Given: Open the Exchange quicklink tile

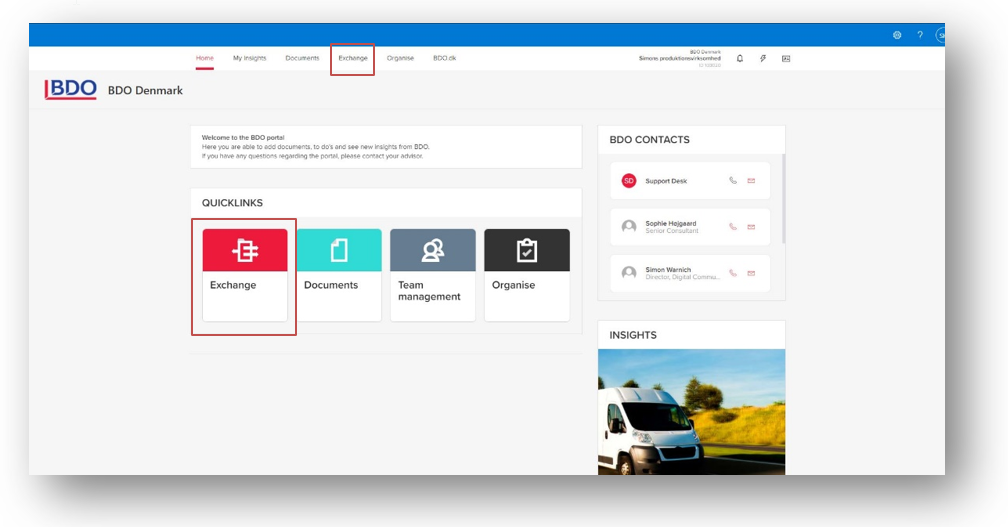Looking at the screenshot, I should coord(245,275).
